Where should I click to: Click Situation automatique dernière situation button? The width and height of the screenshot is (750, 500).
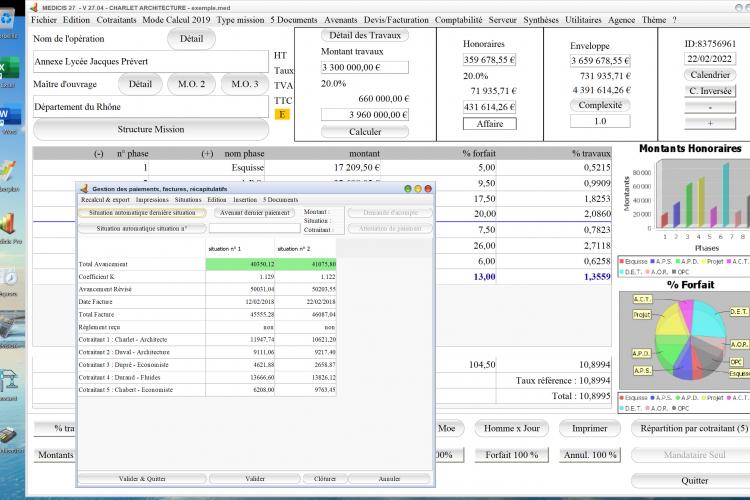click(142, 212)
